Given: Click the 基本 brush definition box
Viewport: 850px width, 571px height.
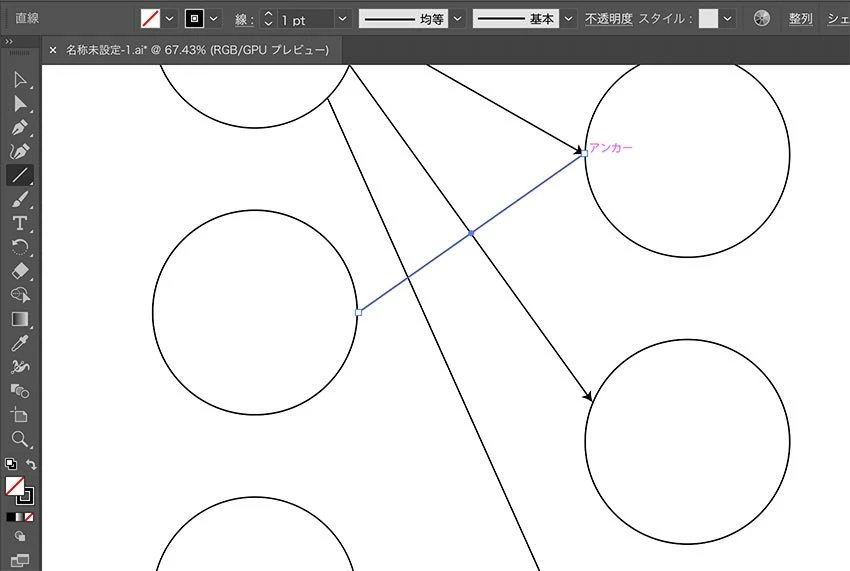Looking at the screenshot, I should 516,18.
